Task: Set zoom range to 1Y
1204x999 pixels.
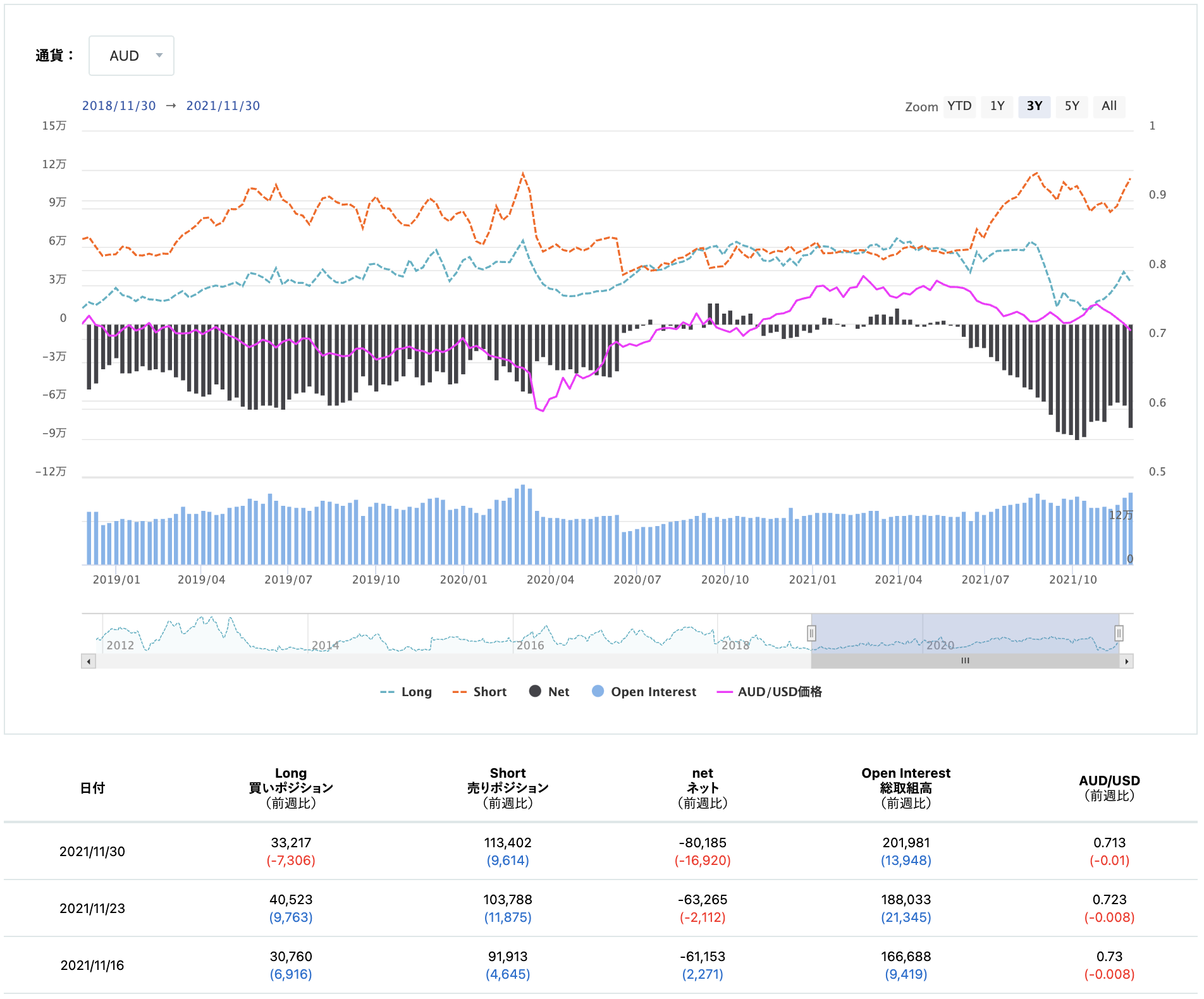Action: pos(997,106)
